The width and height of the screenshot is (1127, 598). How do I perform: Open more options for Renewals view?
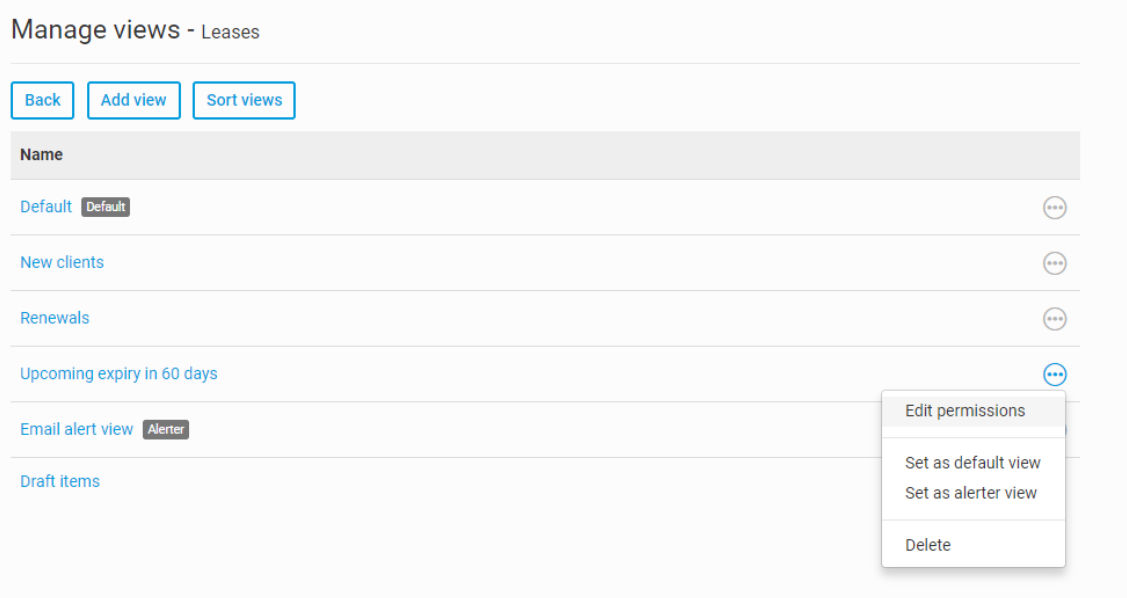(1054, 318)
